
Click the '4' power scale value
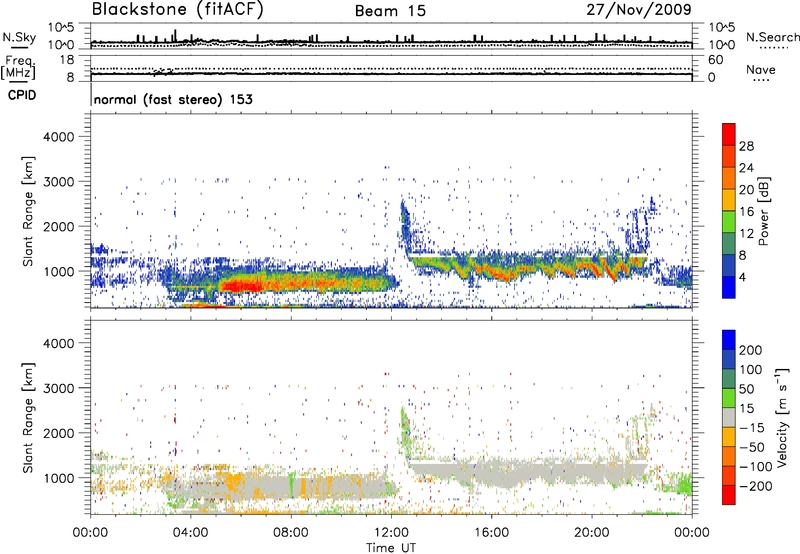[742, 278]
